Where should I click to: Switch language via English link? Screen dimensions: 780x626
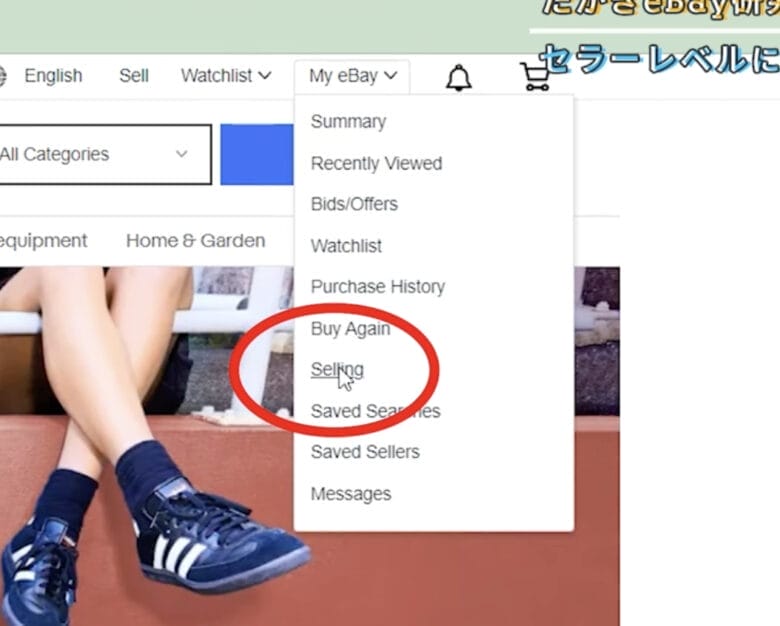(x=53, y=76)
